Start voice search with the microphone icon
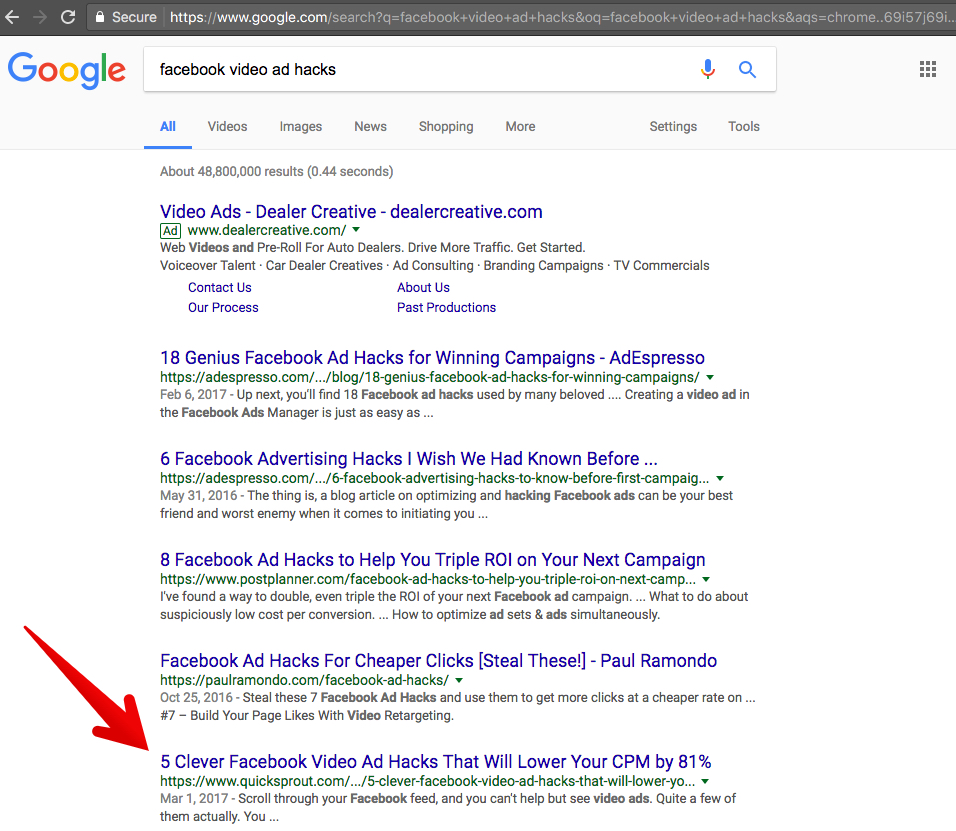This screenshot has height=831, width=956. (x=707, y=69)
